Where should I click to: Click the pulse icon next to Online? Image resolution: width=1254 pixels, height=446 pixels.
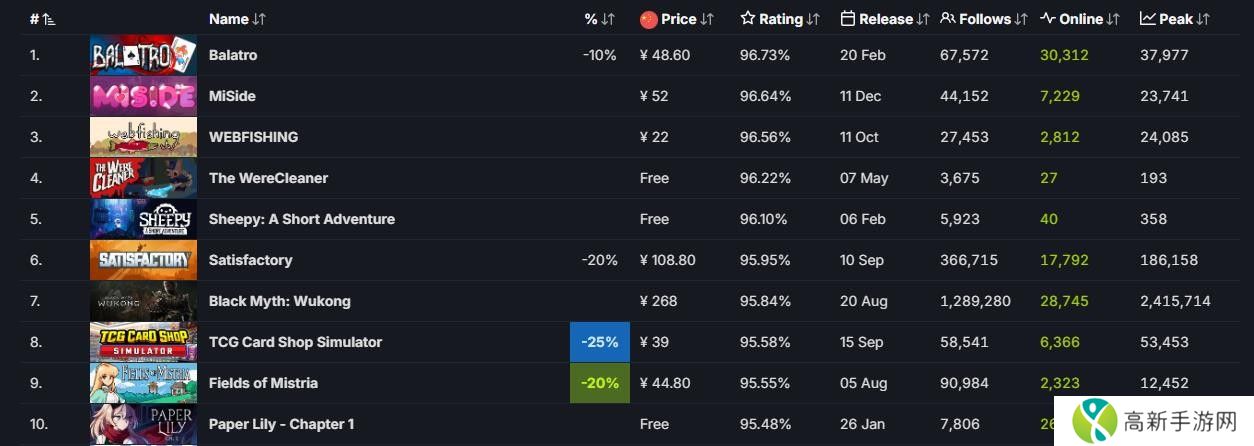[1048, 19]
